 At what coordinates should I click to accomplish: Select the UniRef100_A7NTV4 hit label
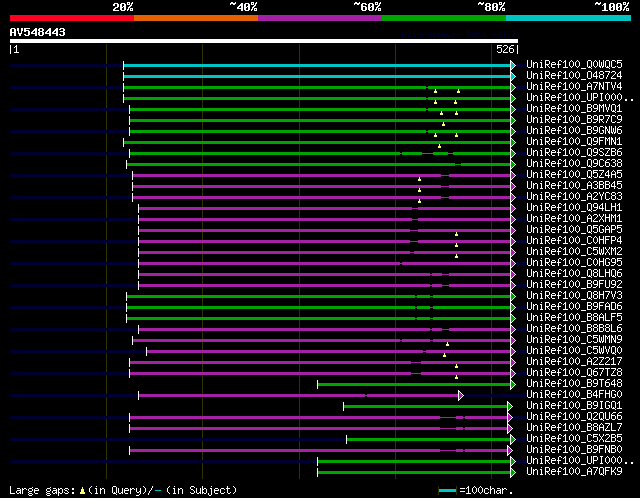coord(574,87)
